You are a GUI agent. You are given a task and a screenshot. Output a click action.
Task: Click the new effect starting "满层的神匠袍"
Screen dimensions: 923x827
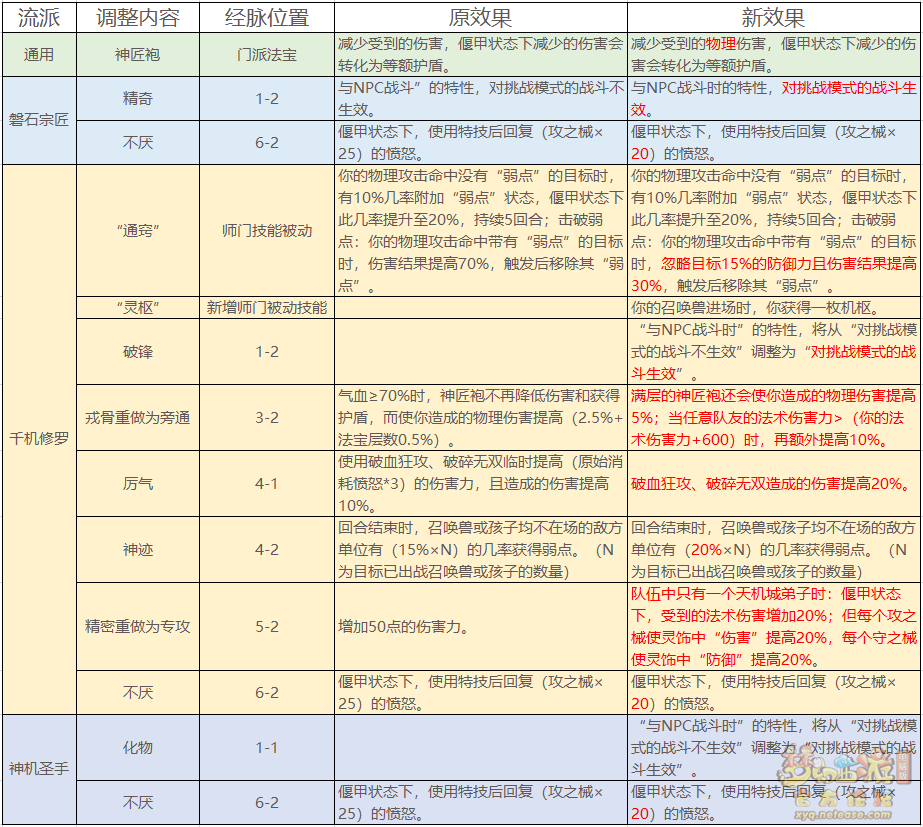pyautogui.click(x=773, y=417)
